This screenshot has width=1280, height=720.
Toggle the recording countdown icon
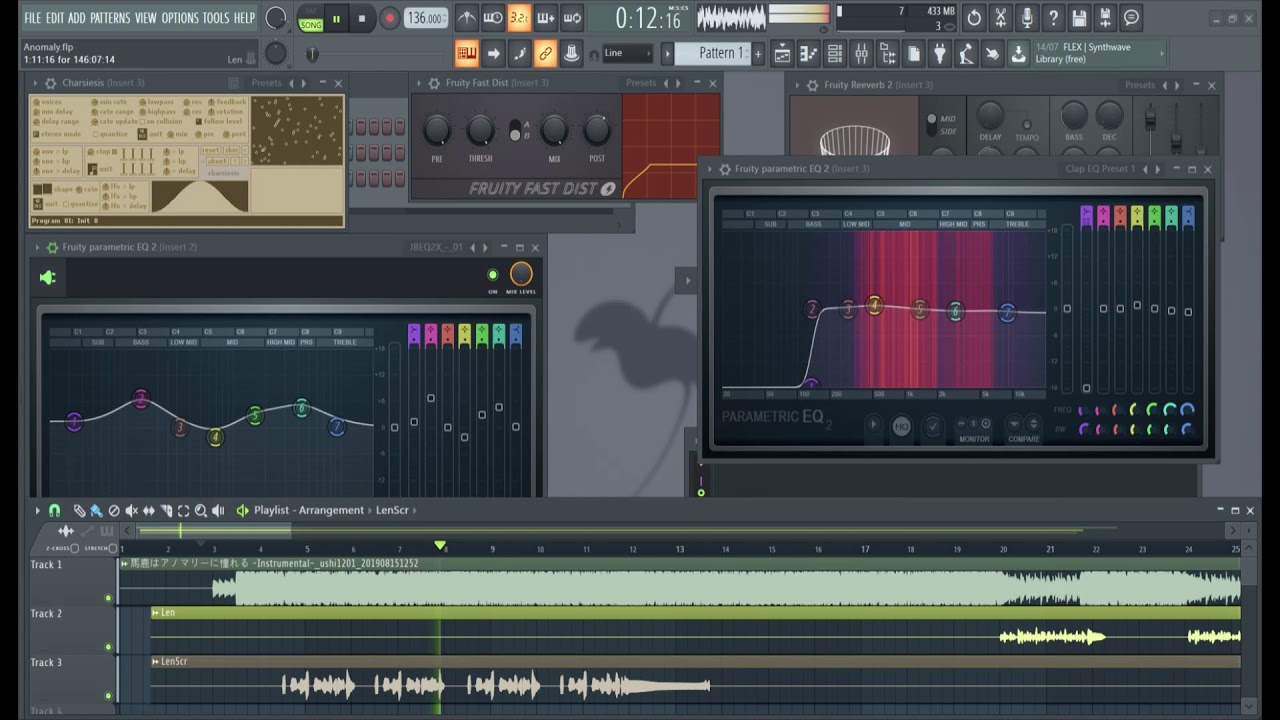pos(519,18)
